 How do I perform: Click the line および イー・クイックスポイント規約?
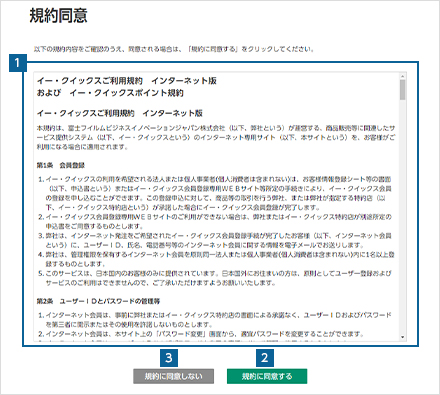click(x=110, y=93)
